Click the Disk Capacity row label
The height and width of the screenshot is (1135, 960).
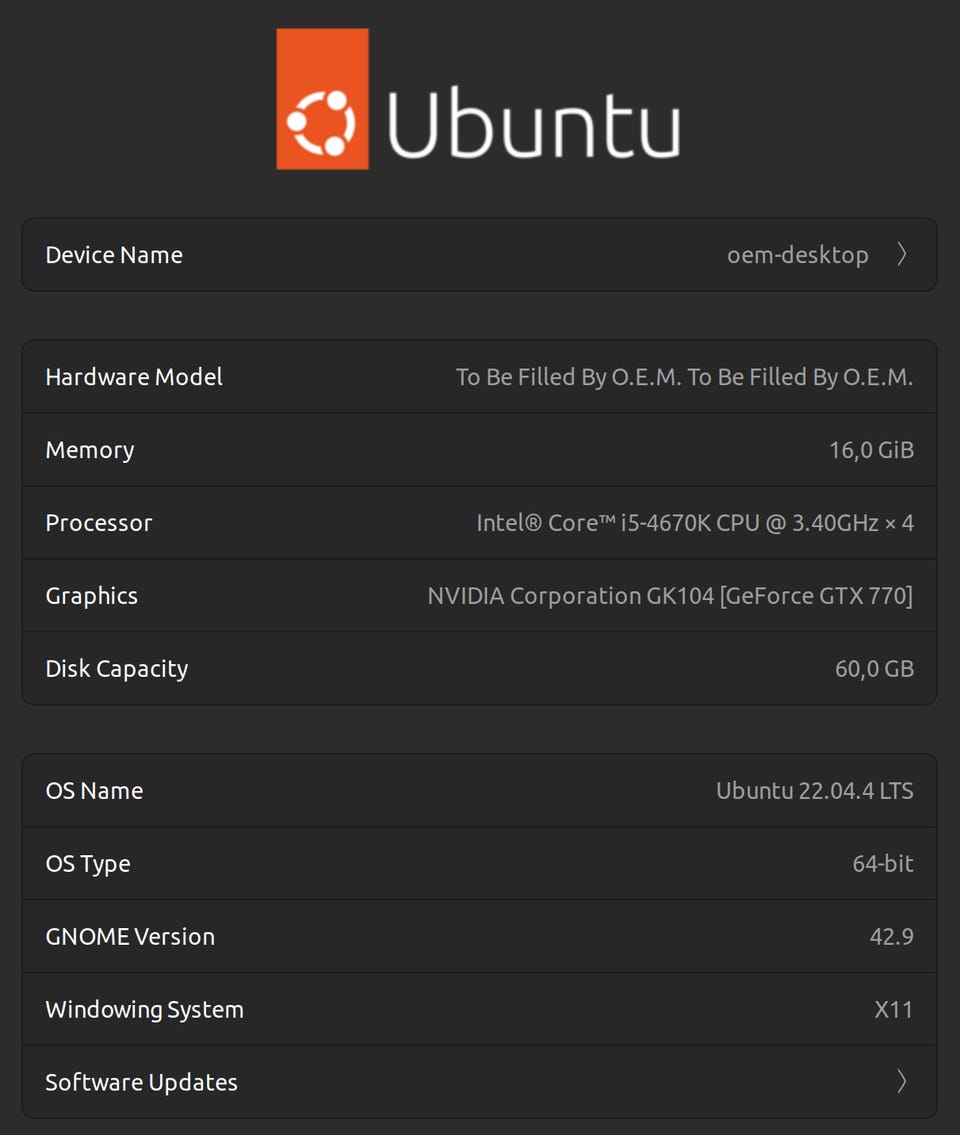117,669
